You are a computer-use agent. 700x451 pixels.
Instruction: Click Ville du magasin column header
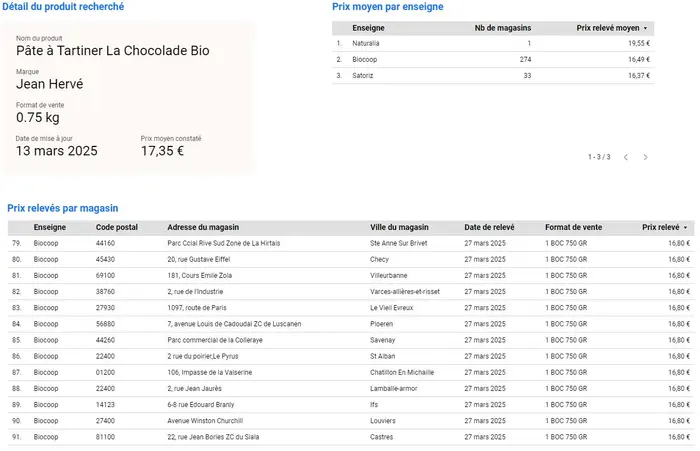click(x=399, y=227)
